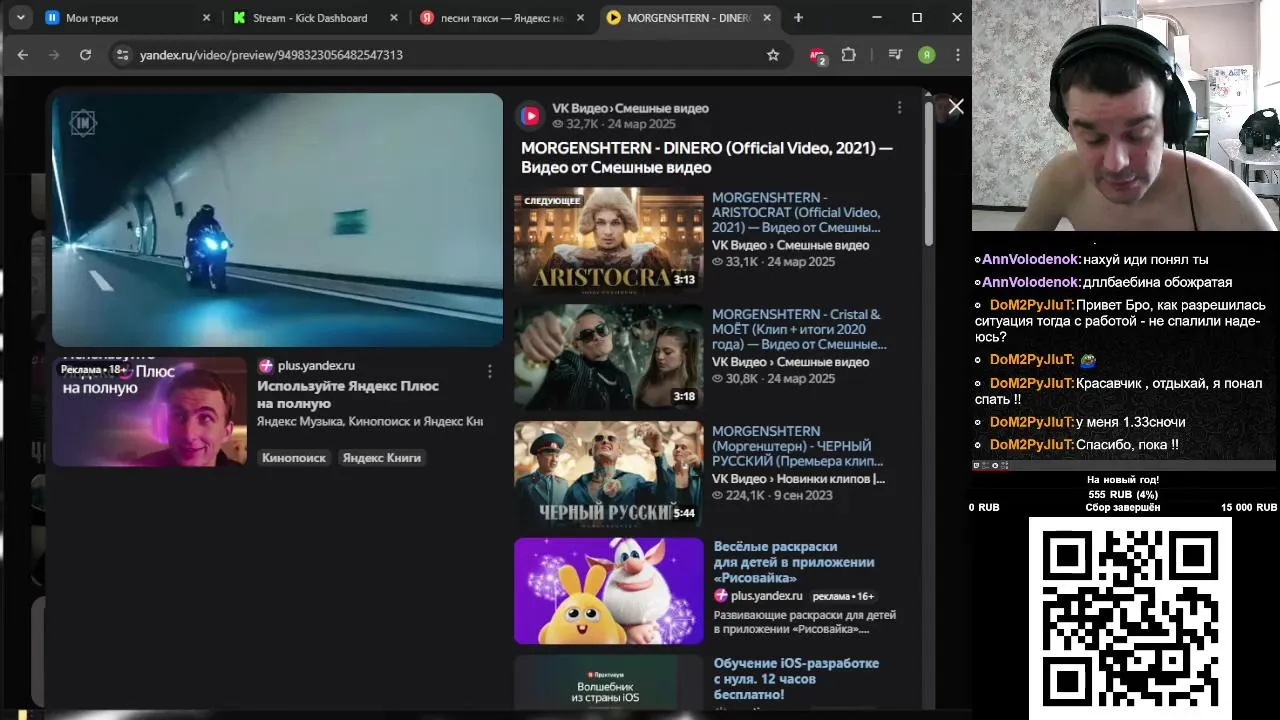
Task: Click the VK Видео channel logo
Action: pos(530,116)
